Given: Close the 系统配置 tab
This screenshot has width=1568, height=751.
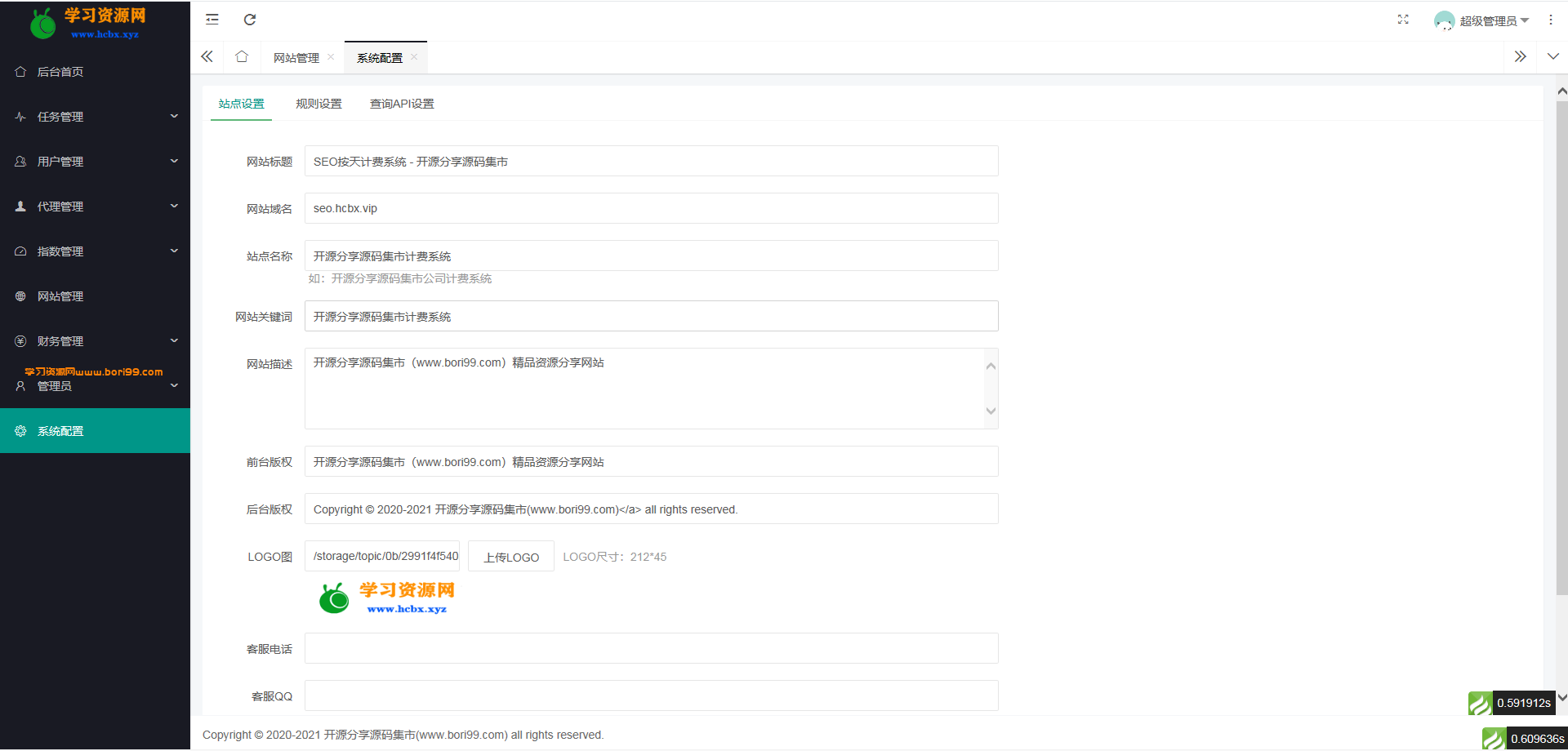Looking at the screenshot, I should pyautogui.click(x=414, y=57).
